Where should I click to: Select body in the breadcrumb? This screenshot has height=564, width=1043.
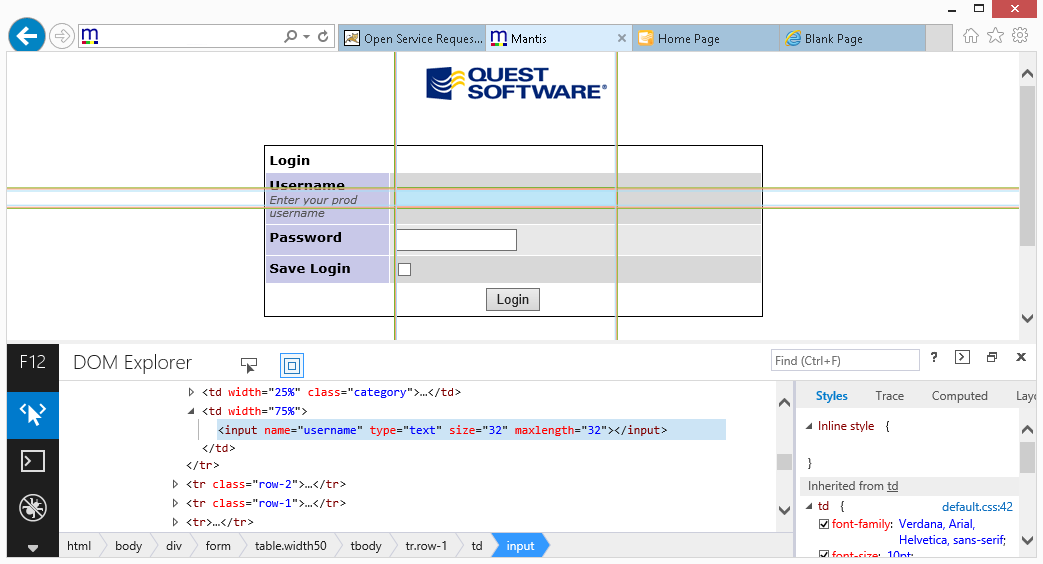click(128, 546)
